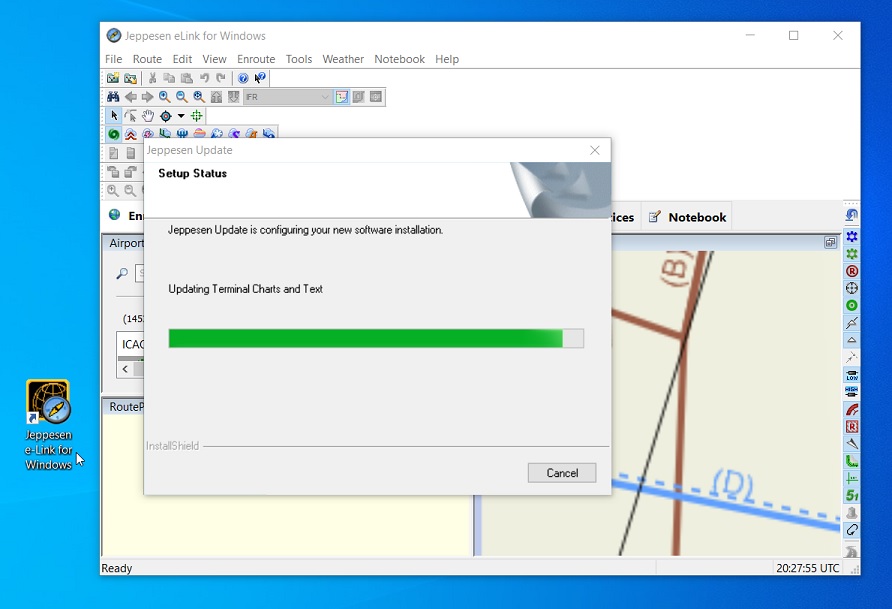This screenshot has height=609, width=892.
Task: Toggle the highlighted chart display button beside FR
Action: (x=341, y=96)
